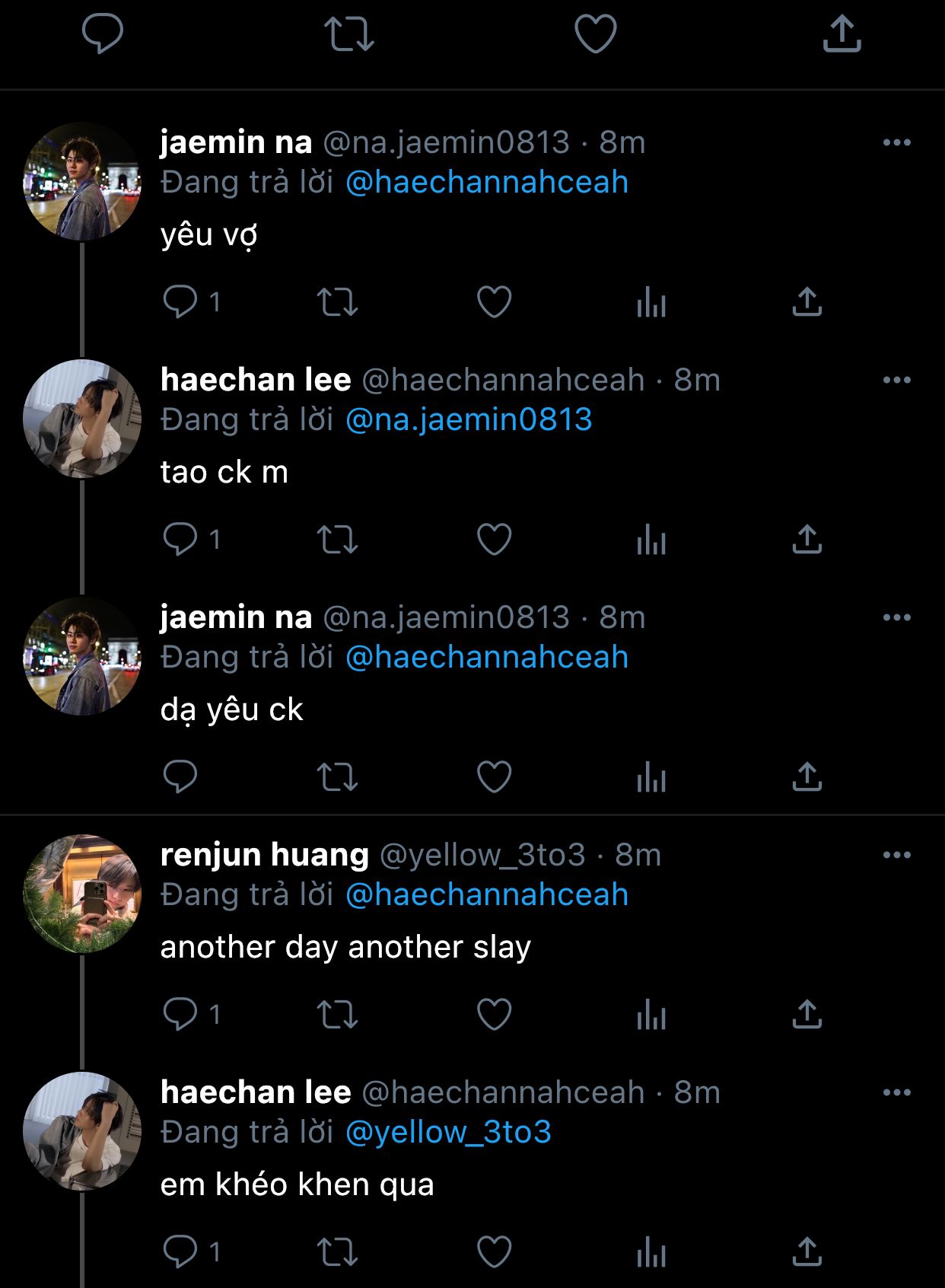Screen dimensions: 945x1288
Task: Like jaemin na's "yêu vợ" reply
Action: (x=494, y=302)
